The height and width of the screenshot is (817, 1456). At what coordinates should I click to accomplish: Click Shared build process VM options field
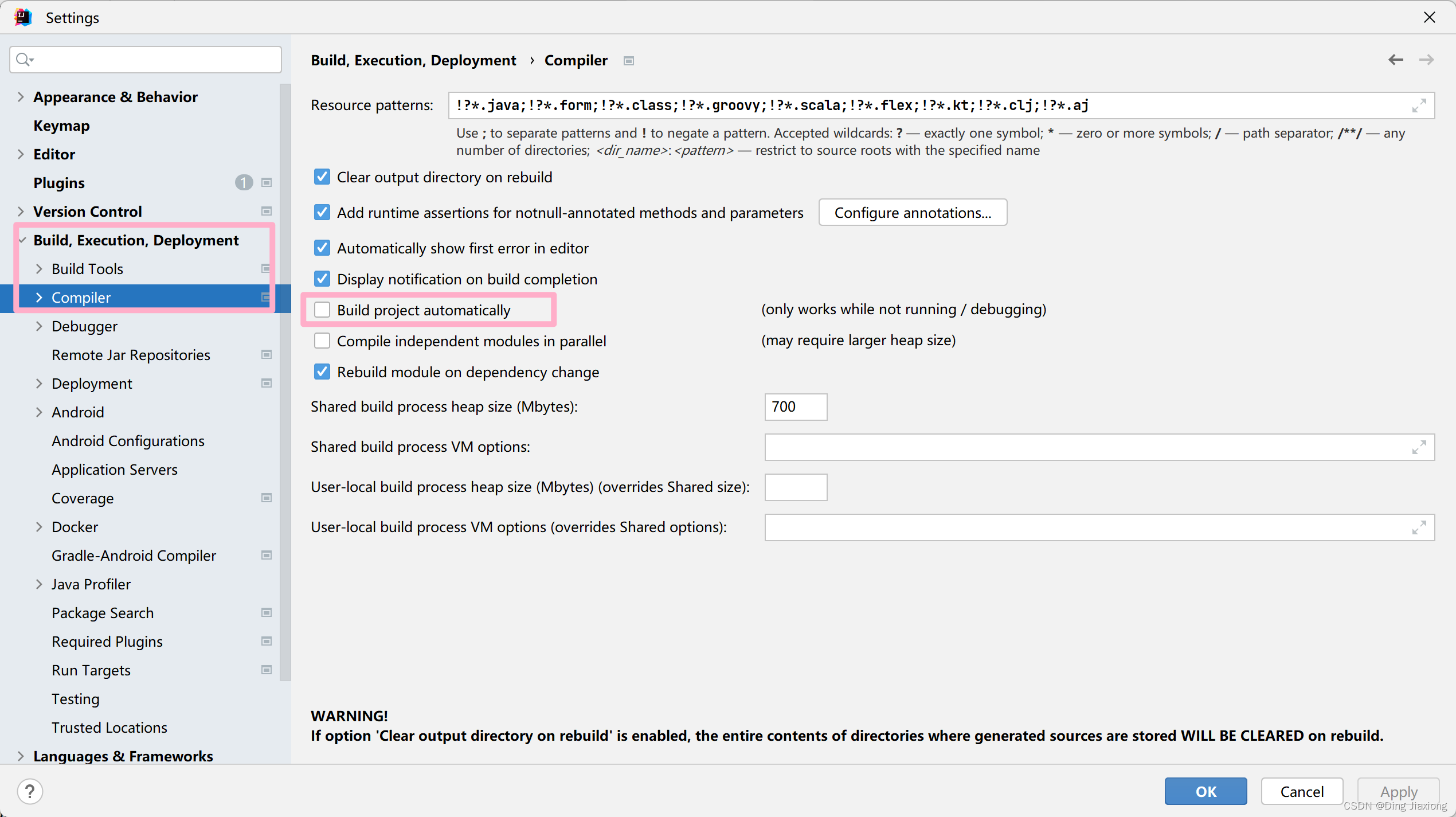click(x=1099, y=447)
